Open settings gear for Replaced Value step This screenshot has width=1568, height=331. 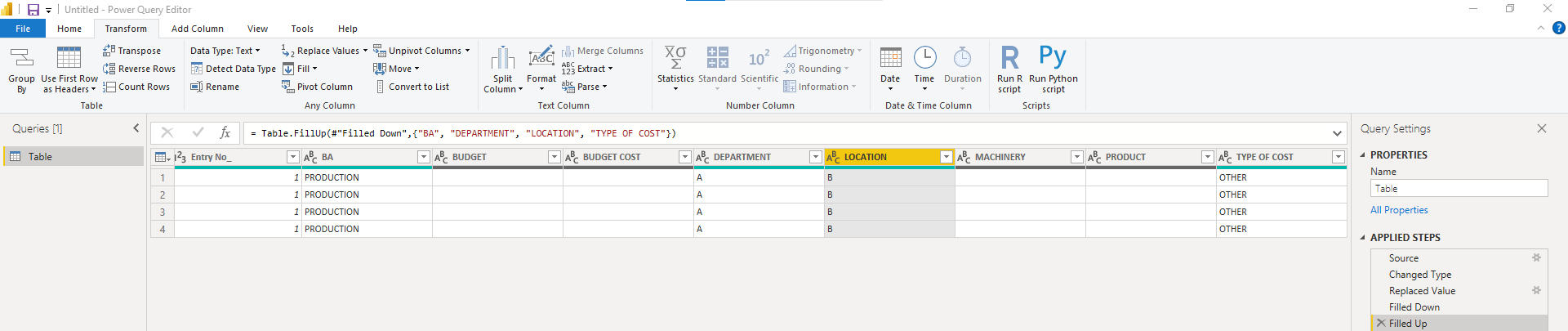1536,290
